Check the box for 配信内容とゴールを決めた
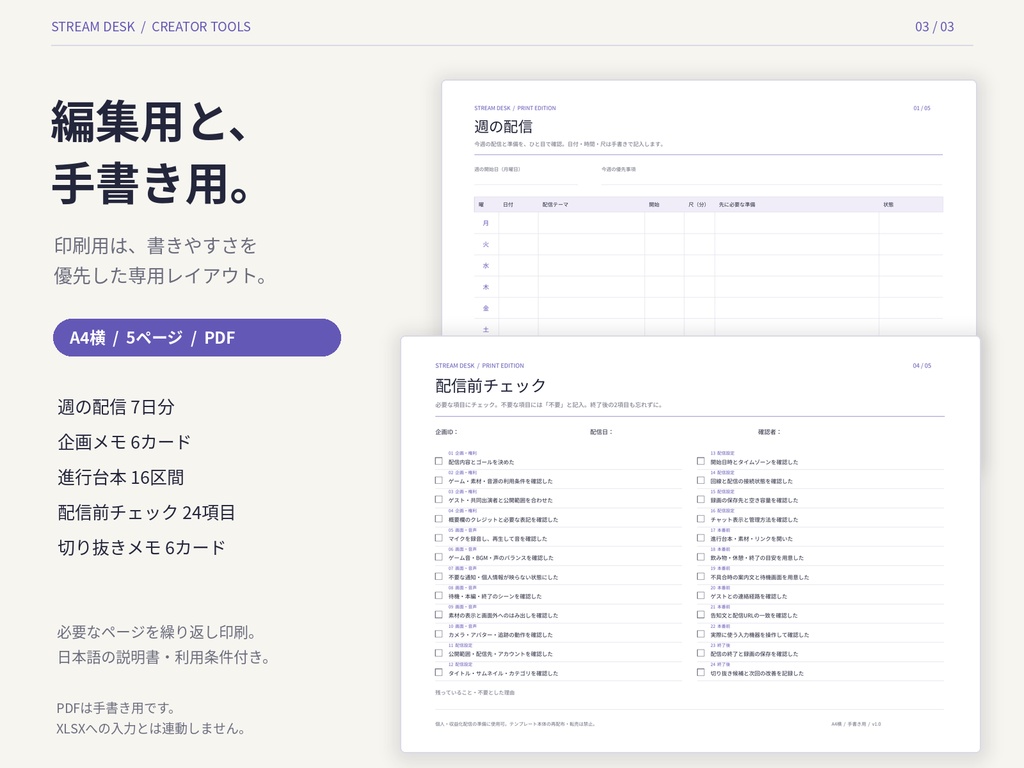 click(x=439, y=461)
